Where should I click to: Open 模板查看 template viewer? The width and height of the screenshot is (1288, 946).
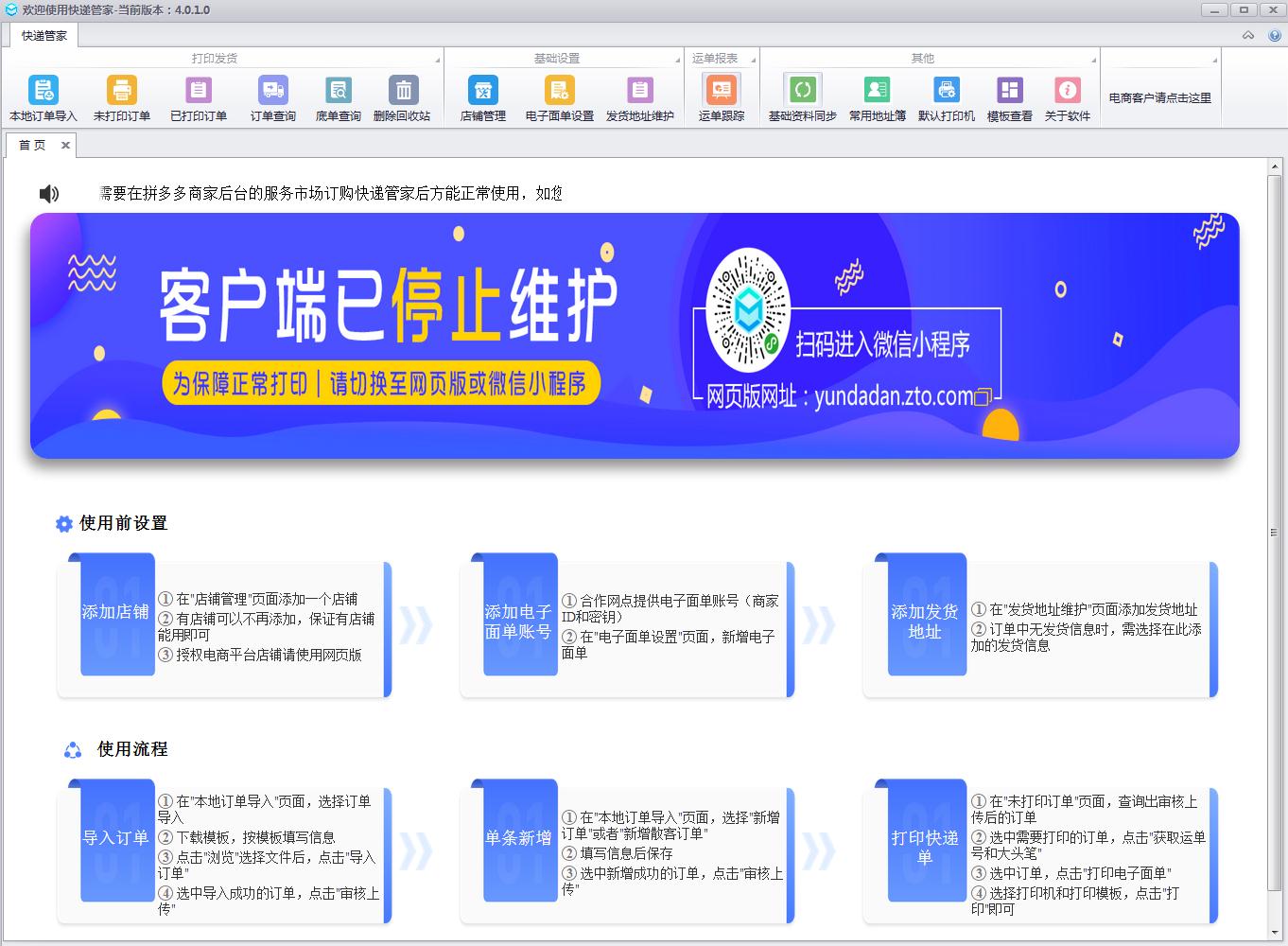[x=1008, y=97]
